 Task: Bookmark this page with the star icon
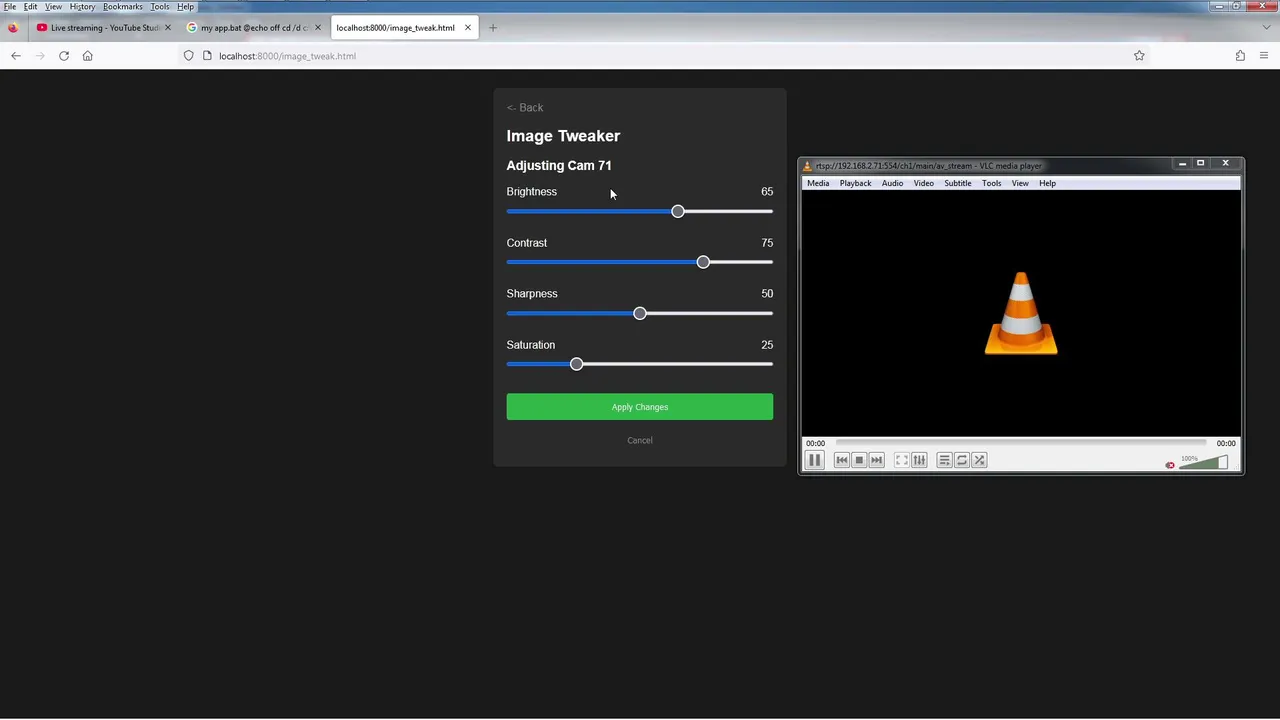click(x=1139, y=56)
